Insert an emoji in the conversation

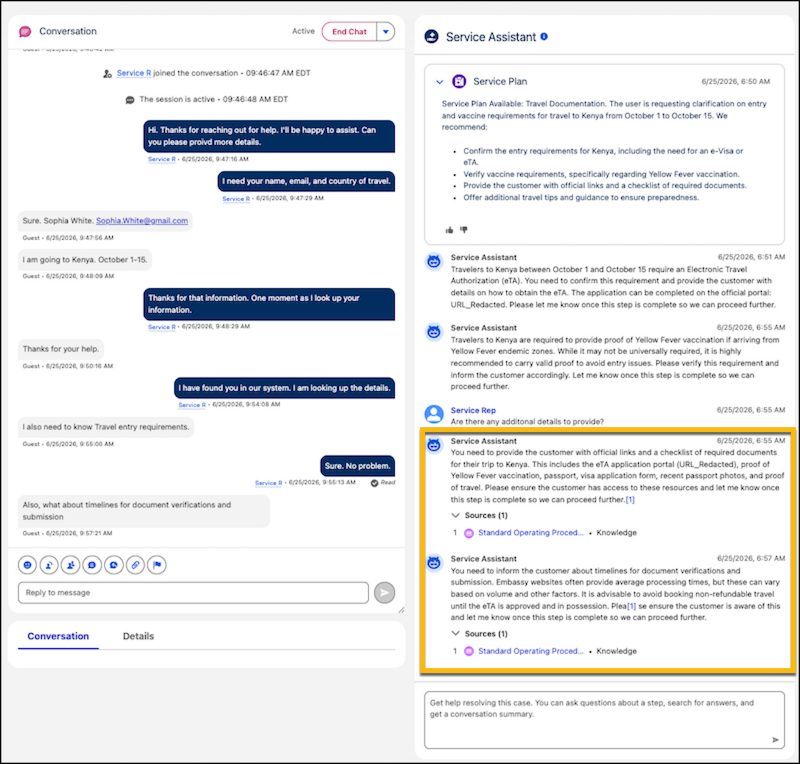point(28,565)
